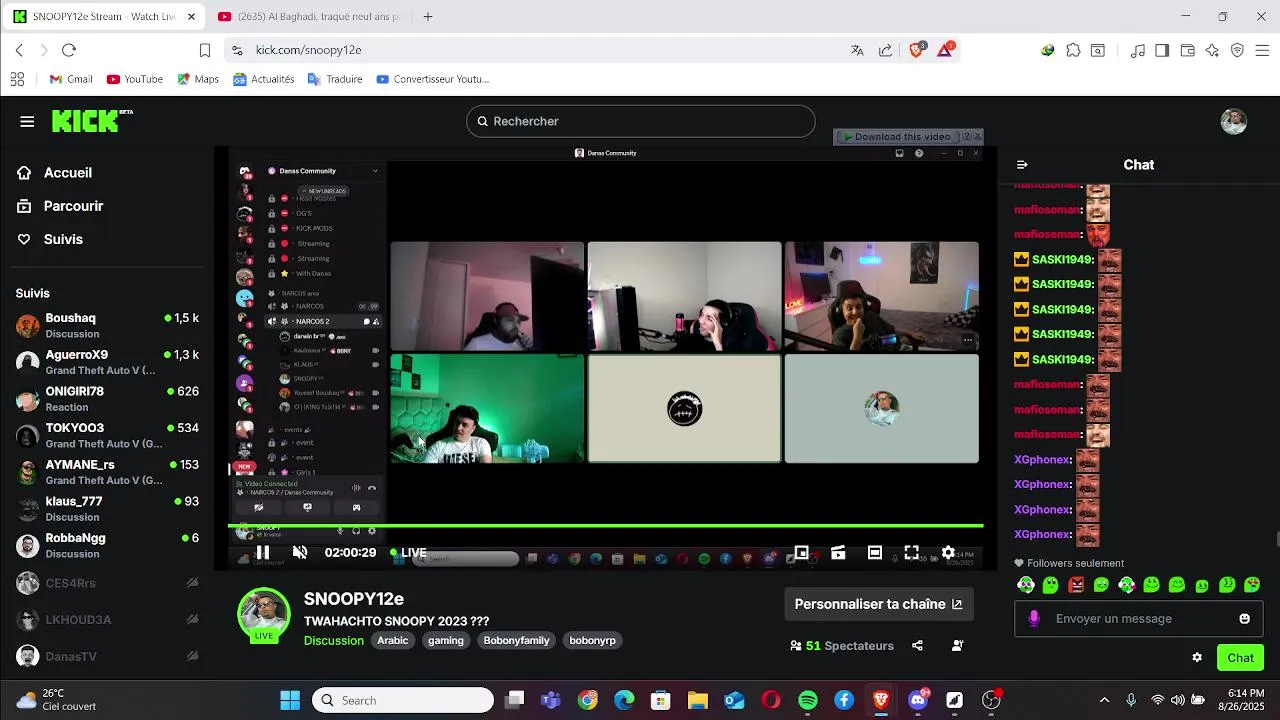Open help on the download overlay
The image size is (1280, 720).
966,137
